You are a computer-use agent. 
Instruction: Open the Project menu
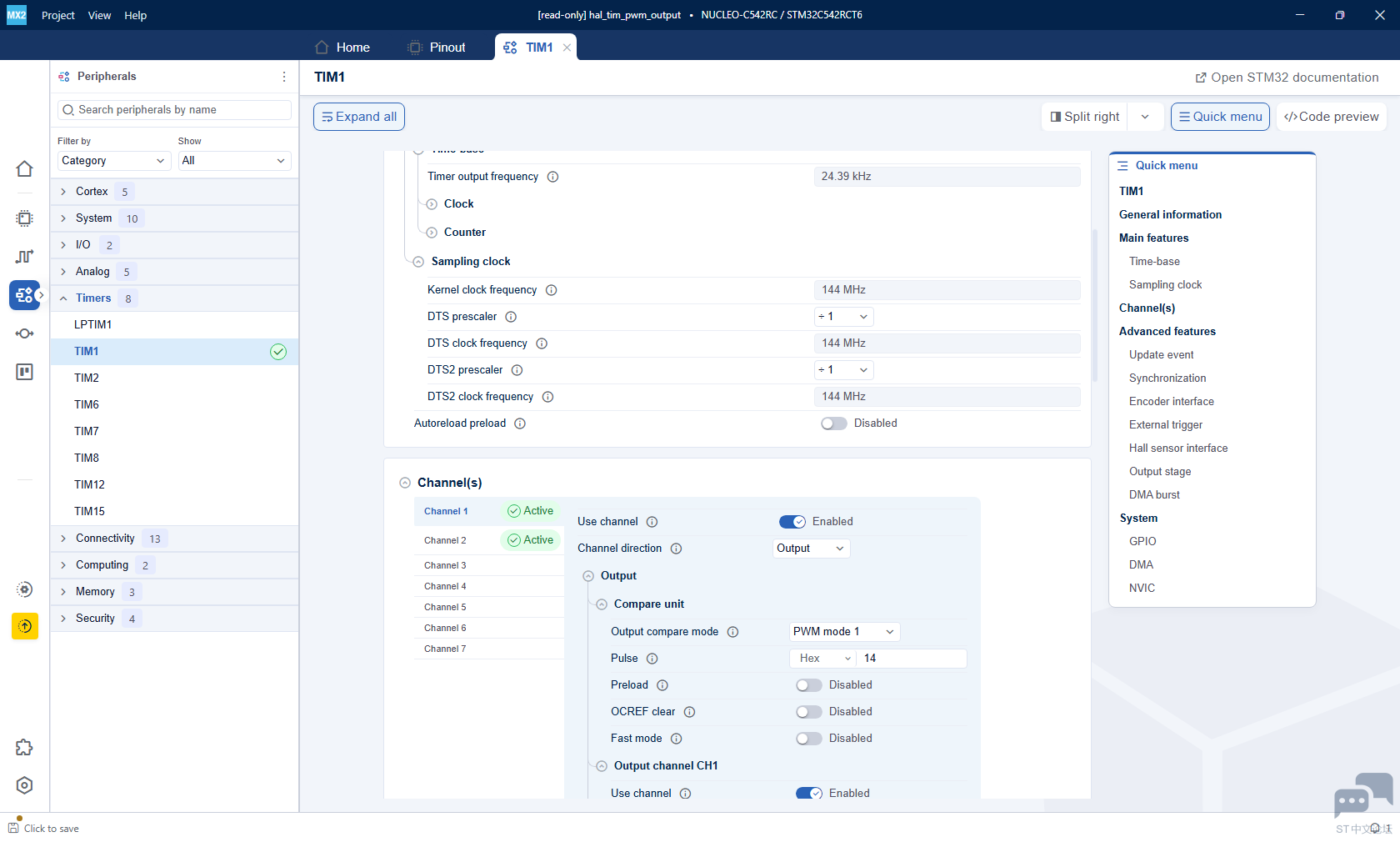[x=58, y=15]
